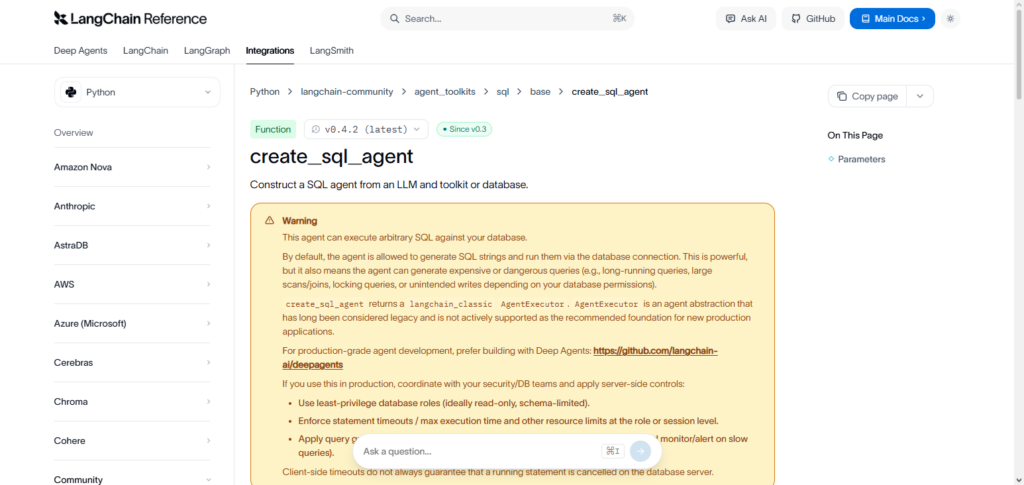Go to Main Docs
1024x485 pixels.
(x=892, y=19)
